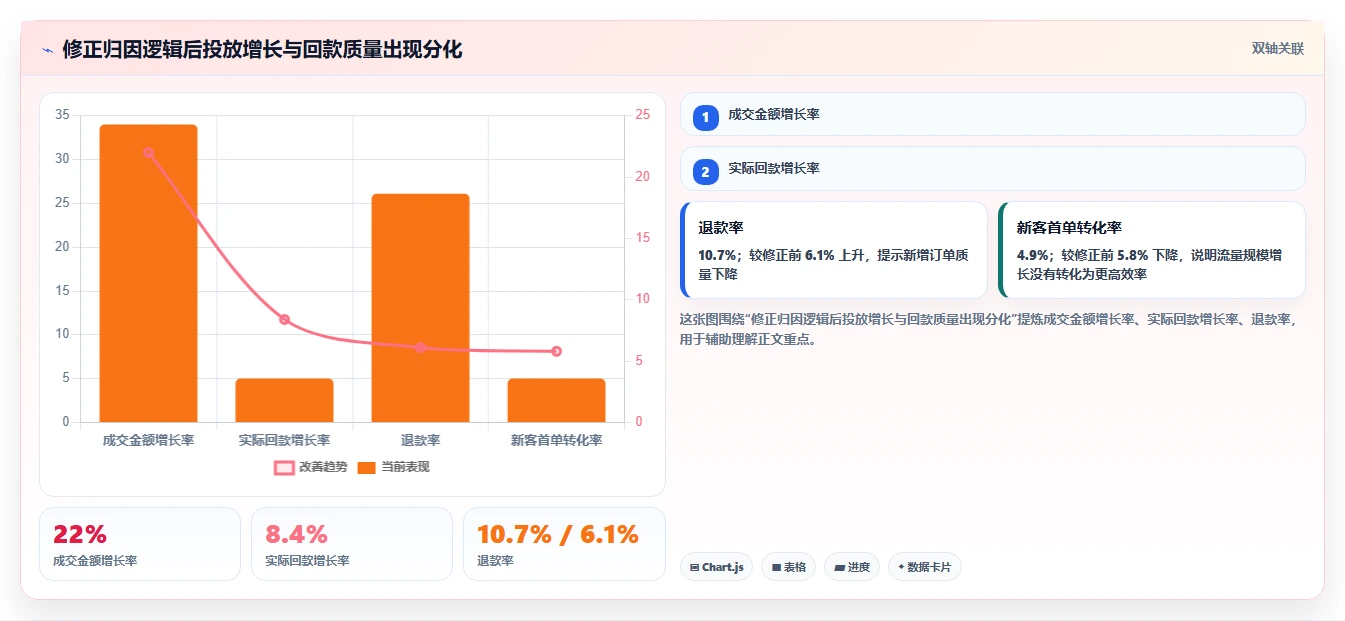This screenshot has height=621, width=1345.
Task: Select the 退款率 orange bar
Action: [x=420, y=308]
